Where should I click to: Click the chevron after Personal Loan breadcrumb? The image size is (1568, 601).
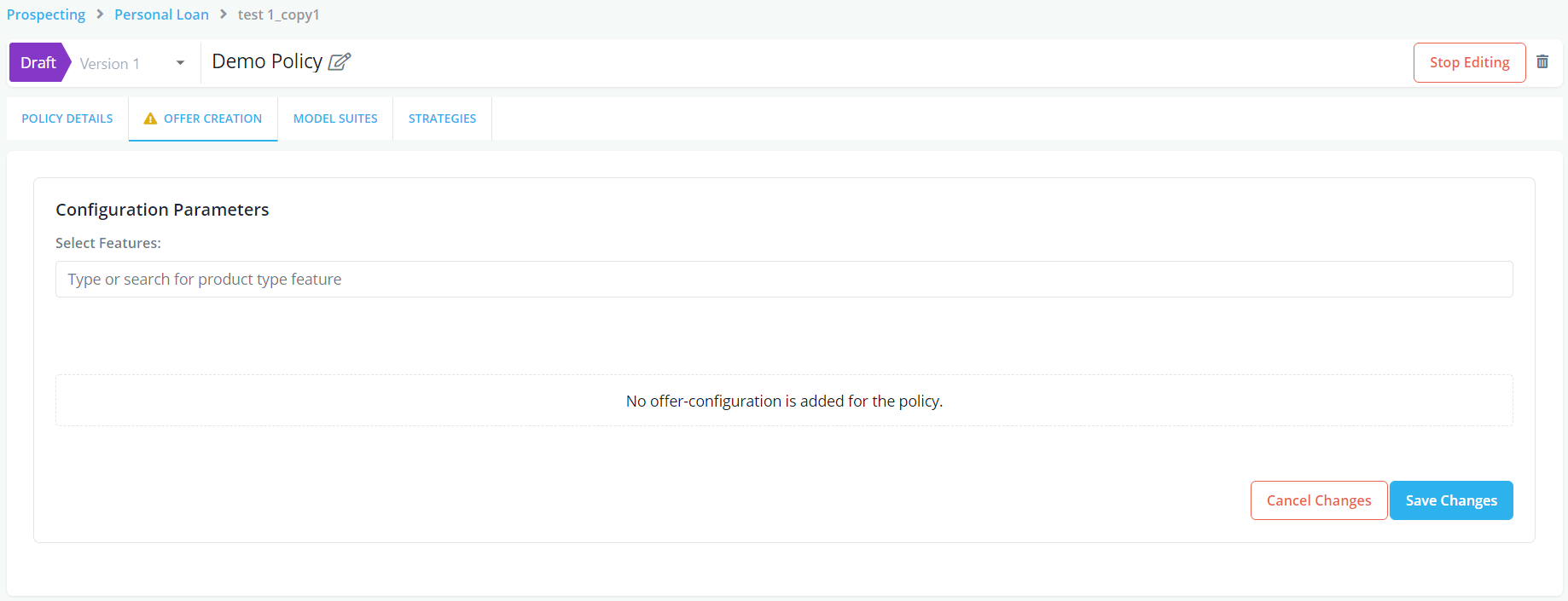click(224, 14)
